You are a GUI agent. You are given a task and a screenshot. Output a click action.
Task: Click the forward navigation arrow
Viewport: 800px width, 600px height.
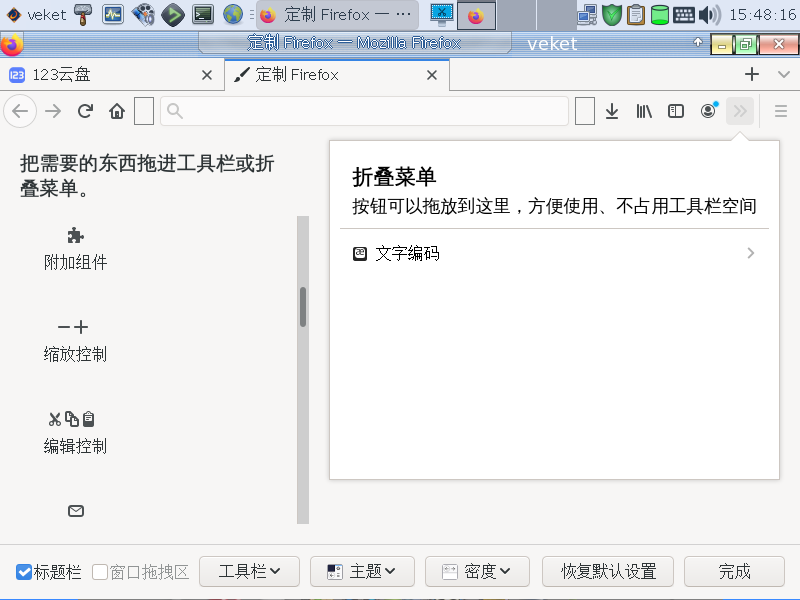(x=53, y=111)
